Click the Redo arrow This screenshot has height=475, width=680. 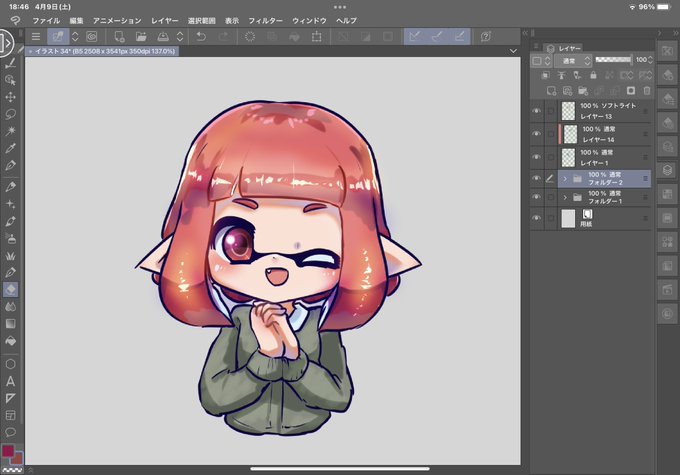coord(224,37)
